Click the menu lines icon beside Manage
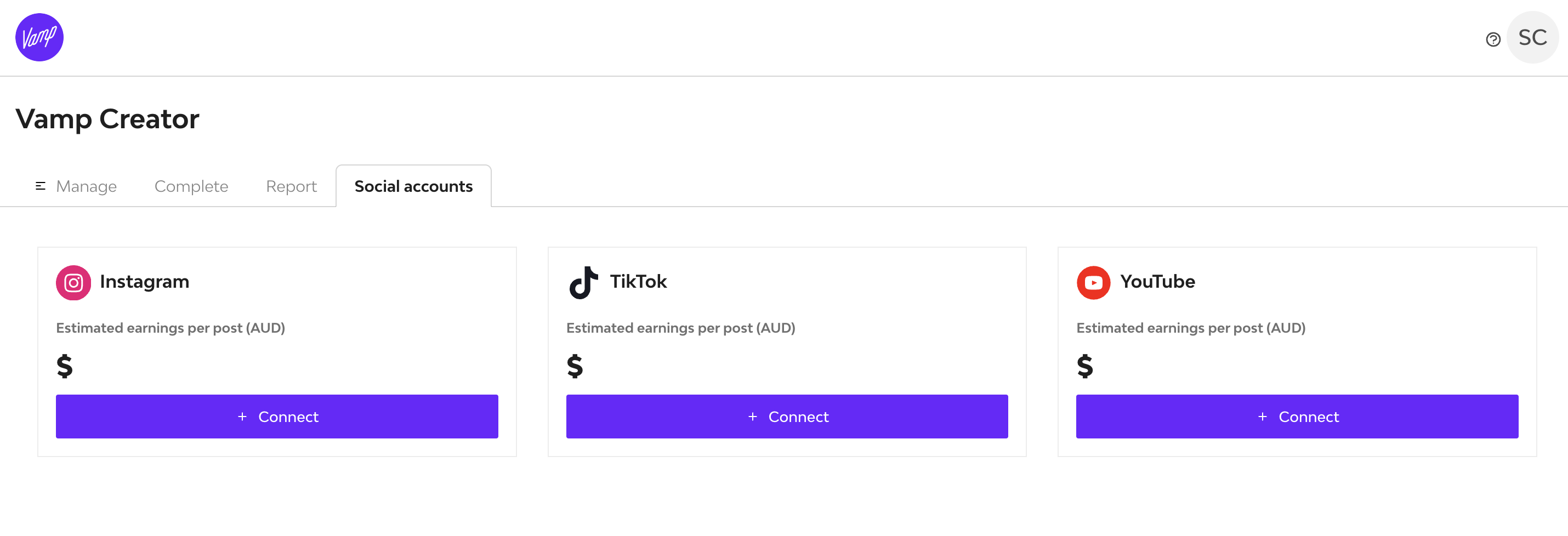Viewport: 1568px width, 536px height. coord(41,186)
